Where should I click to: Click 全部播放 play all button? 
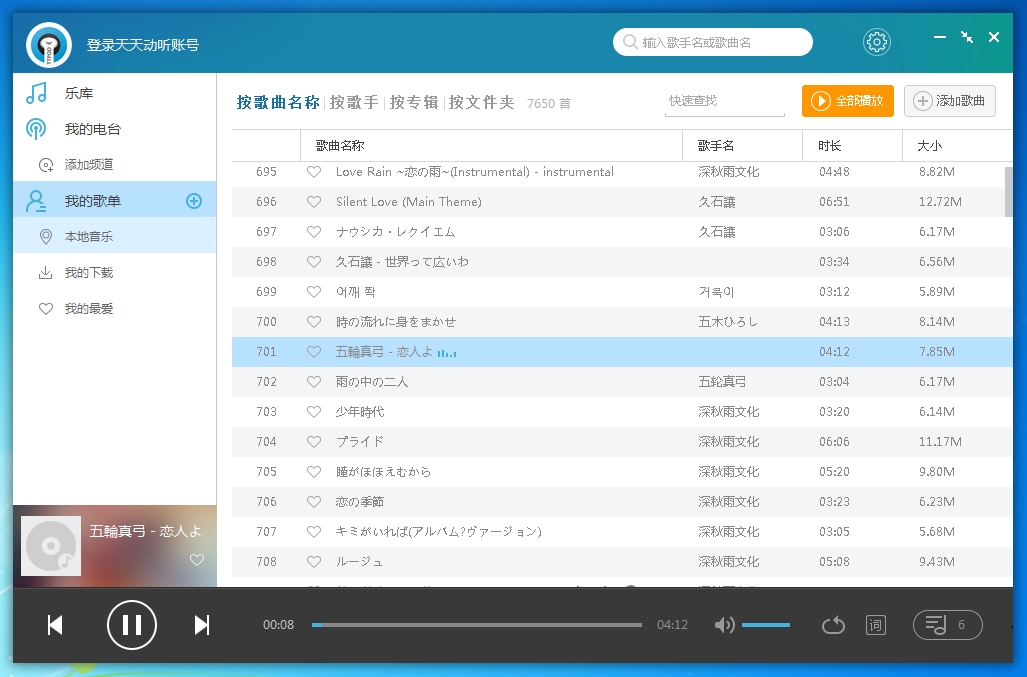tap(848, 101)
